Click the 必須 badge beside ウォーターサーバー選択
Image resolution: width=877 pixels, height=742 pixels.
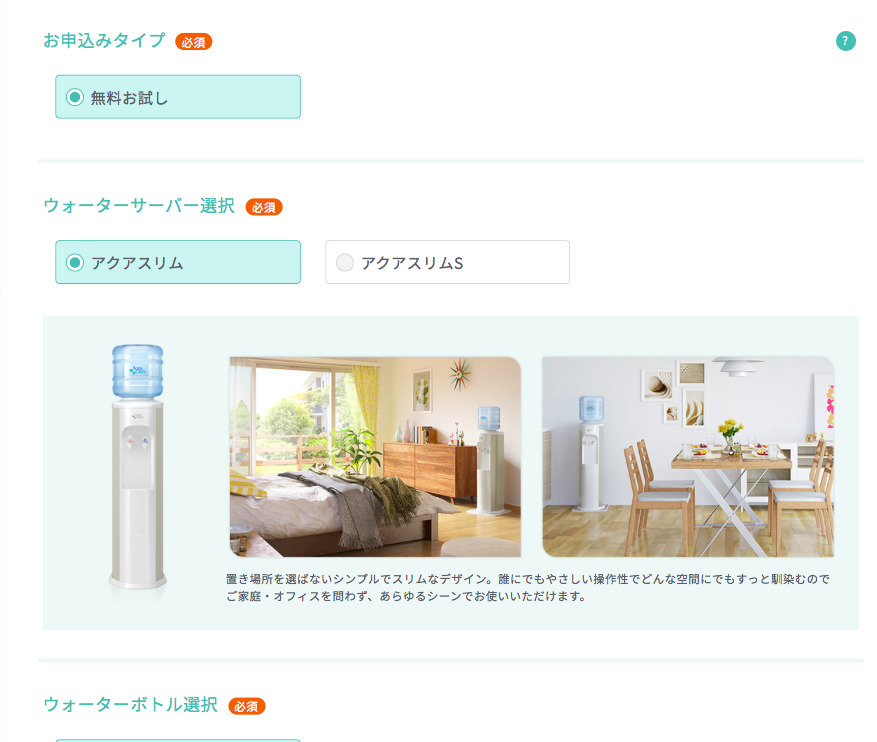click(x=264, y=207)
